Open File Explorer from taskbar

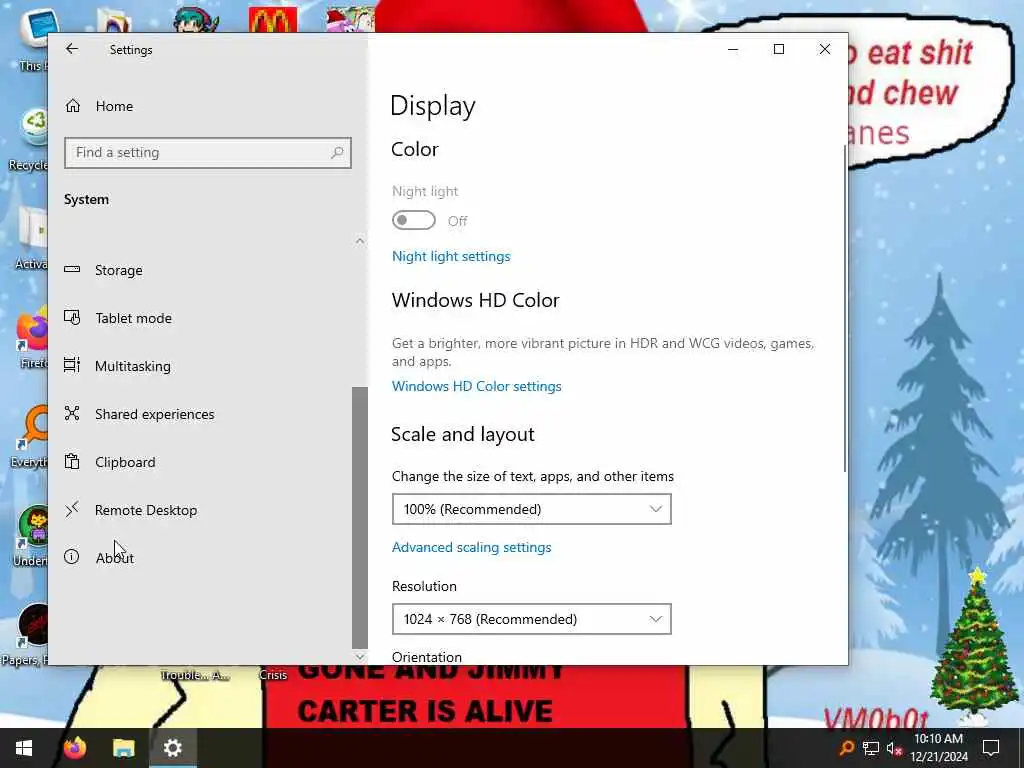[123, 748]
